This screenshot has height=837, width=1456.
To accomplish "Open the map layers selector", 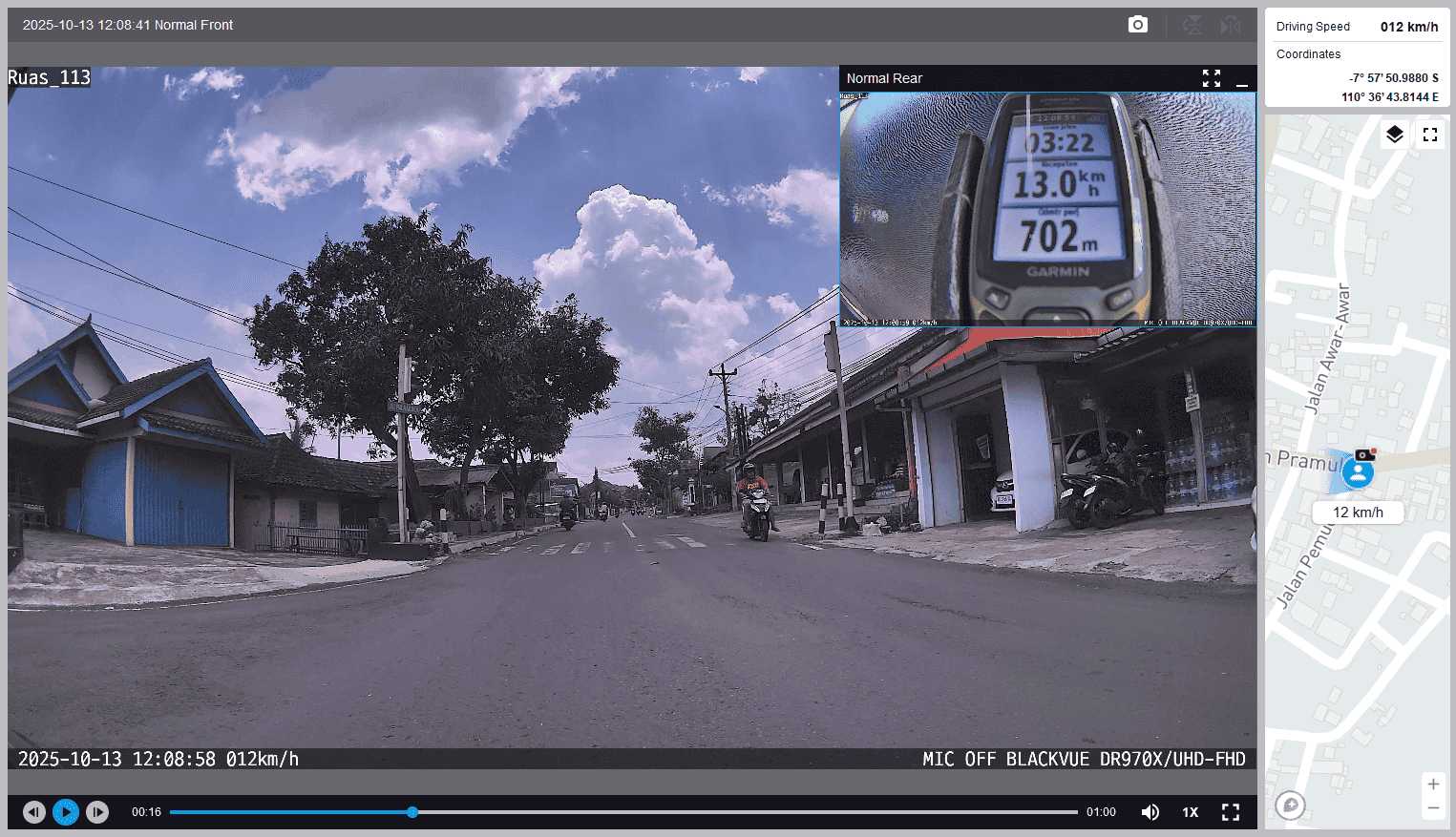I will pos(1394,135).
